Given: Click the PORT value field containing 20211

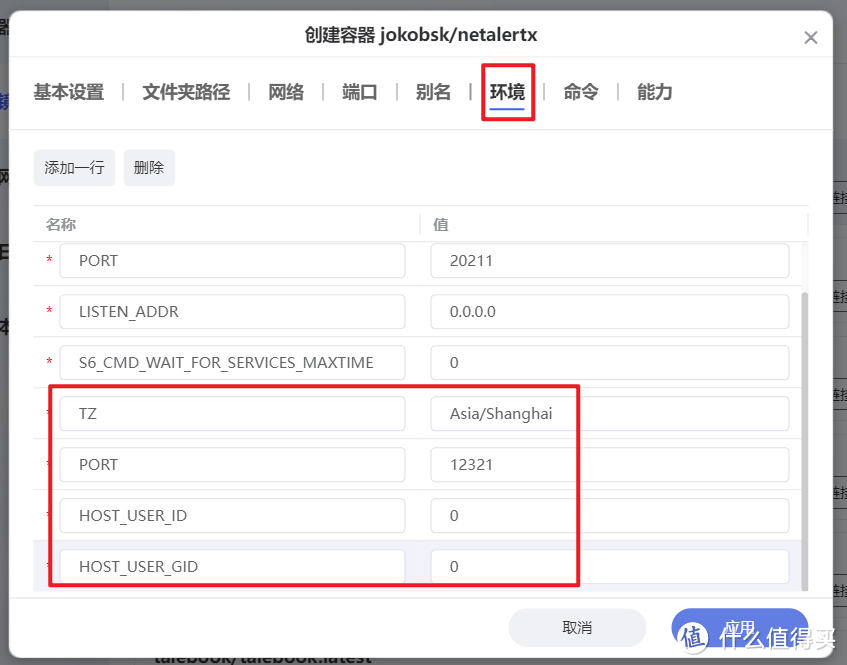Looking at the screenshot, I should pyautogui.click(x=610, y=260).
